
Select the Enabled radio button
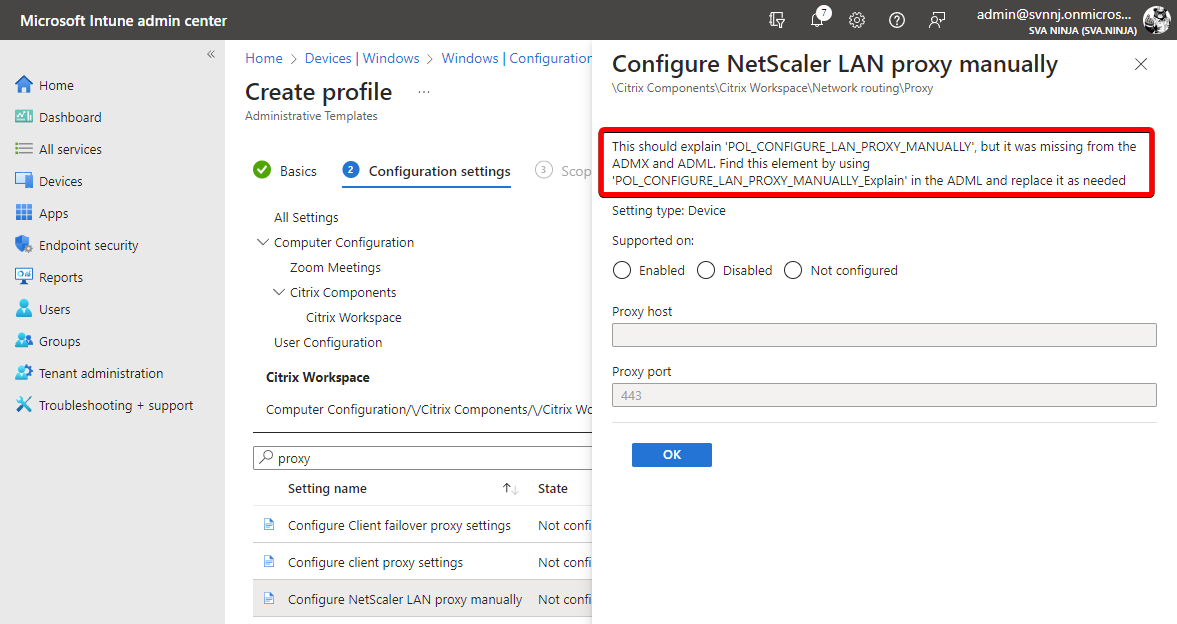pos(622,270)
